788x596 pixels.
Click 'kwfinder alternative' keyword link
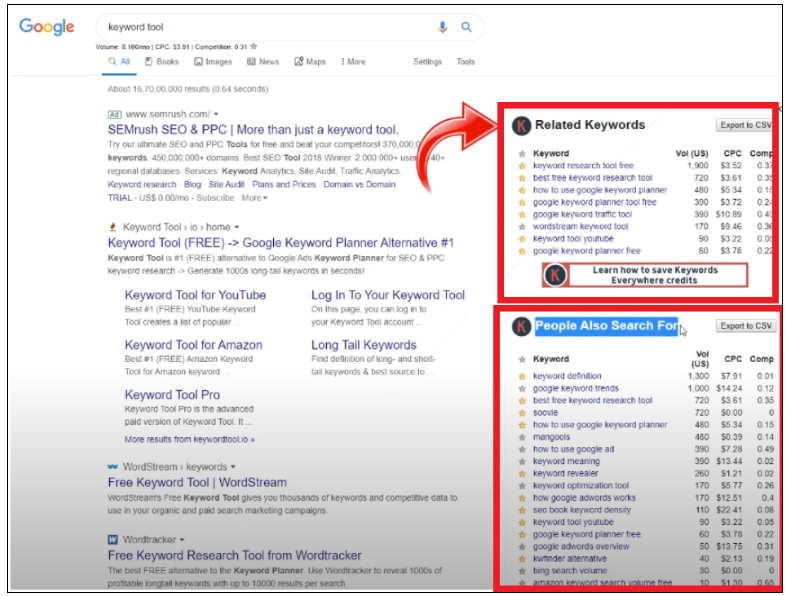(569, 558)
